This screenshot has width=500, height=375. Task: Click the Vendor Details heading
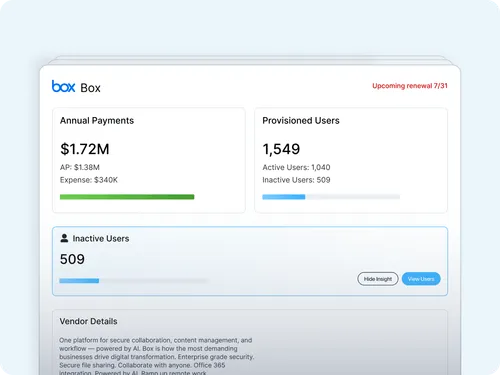88,321
